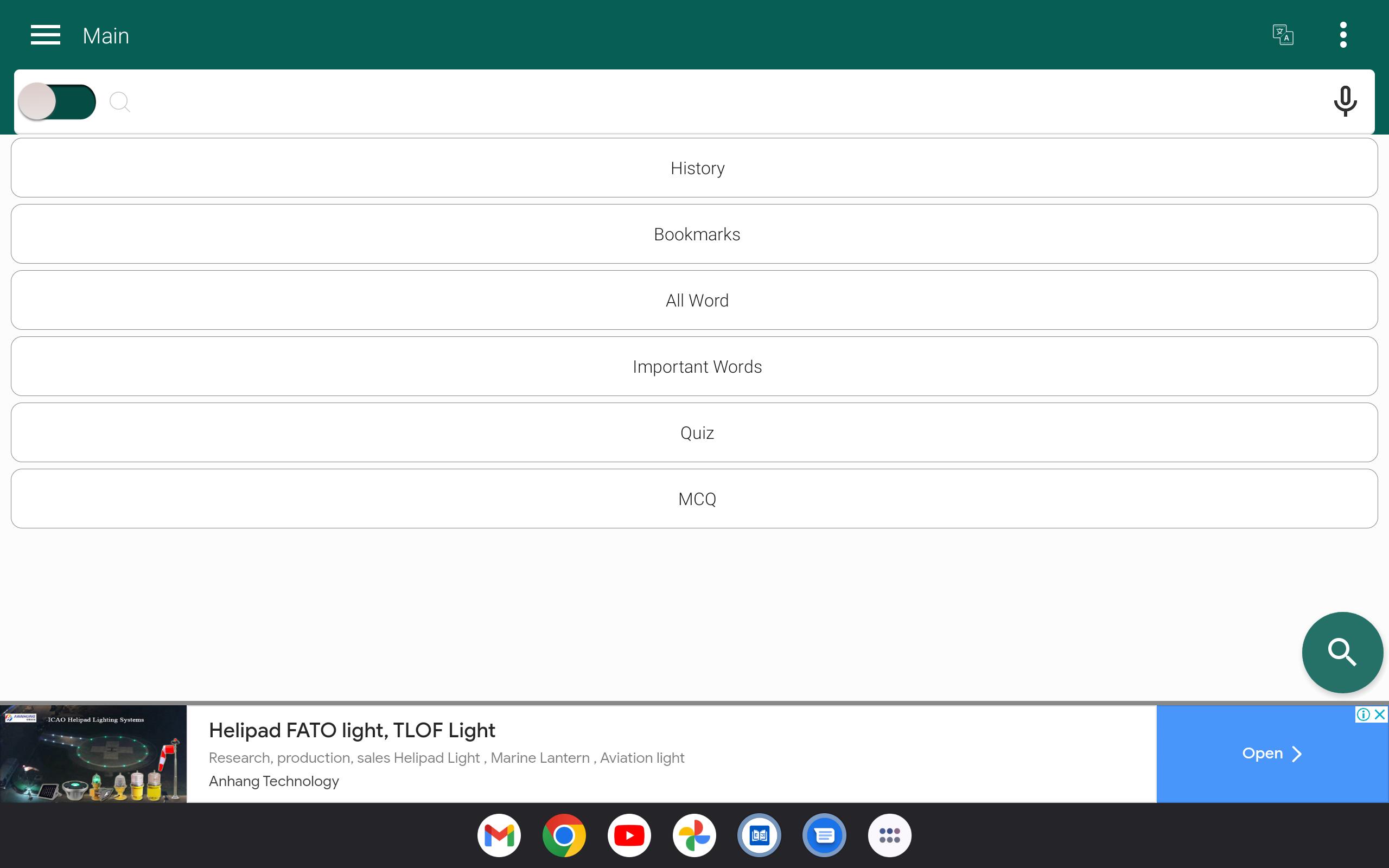Screen dimensions: 1389x868
Task: Open the MCQ section
Action: pos(694,499)
